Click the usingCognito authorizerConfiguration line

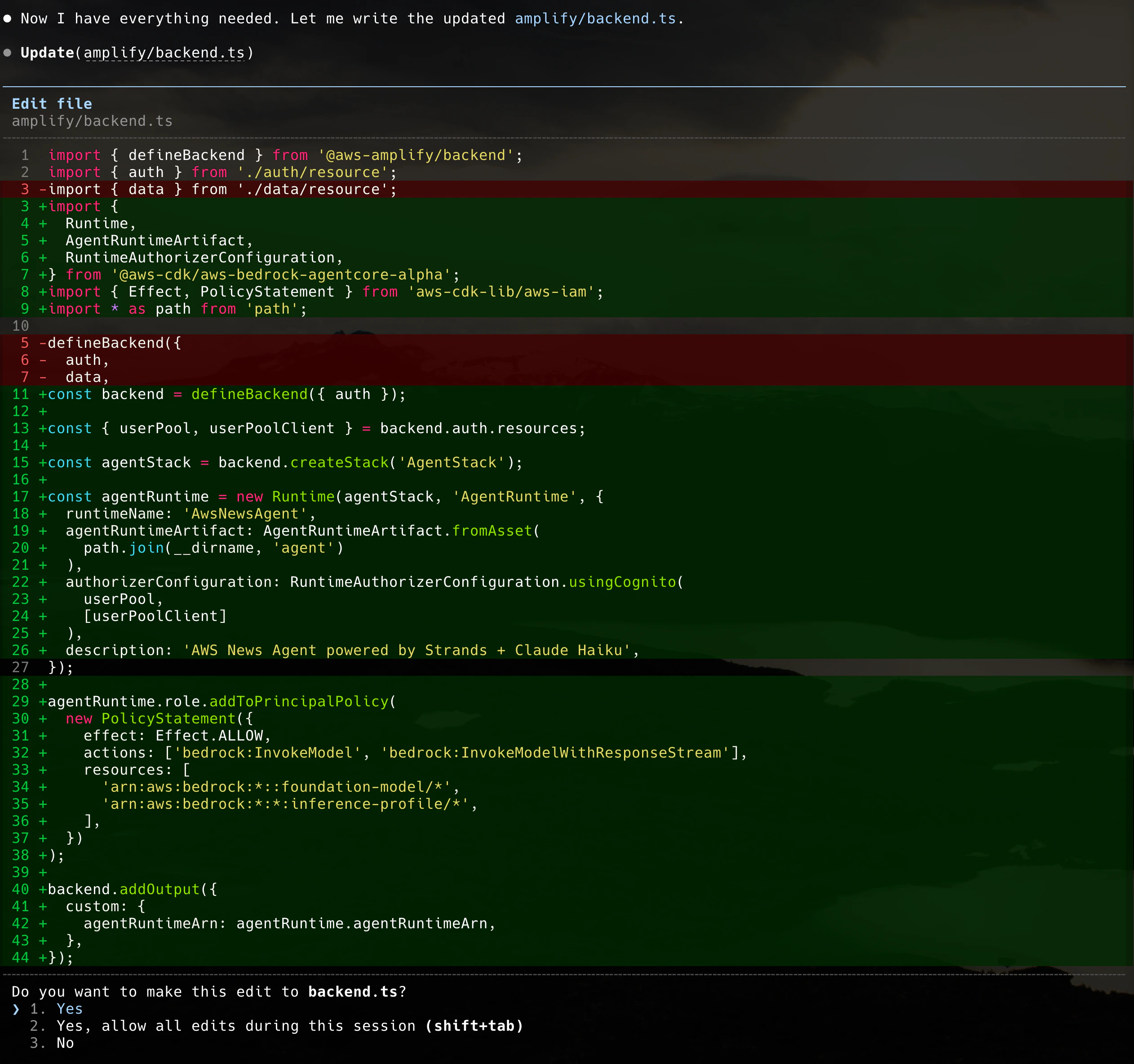click(567, 582)
